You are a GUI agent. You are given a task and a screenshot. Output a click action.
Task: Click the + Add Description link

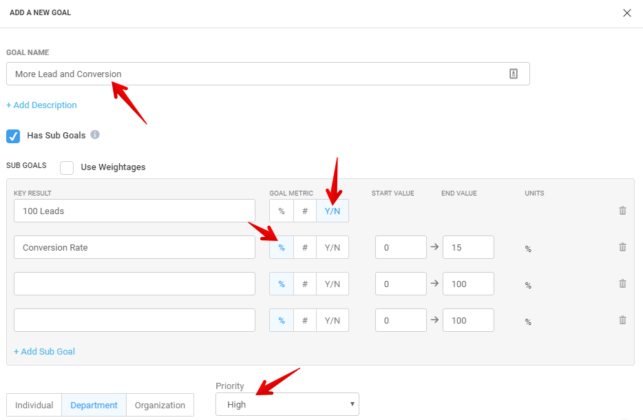(41, 105)
